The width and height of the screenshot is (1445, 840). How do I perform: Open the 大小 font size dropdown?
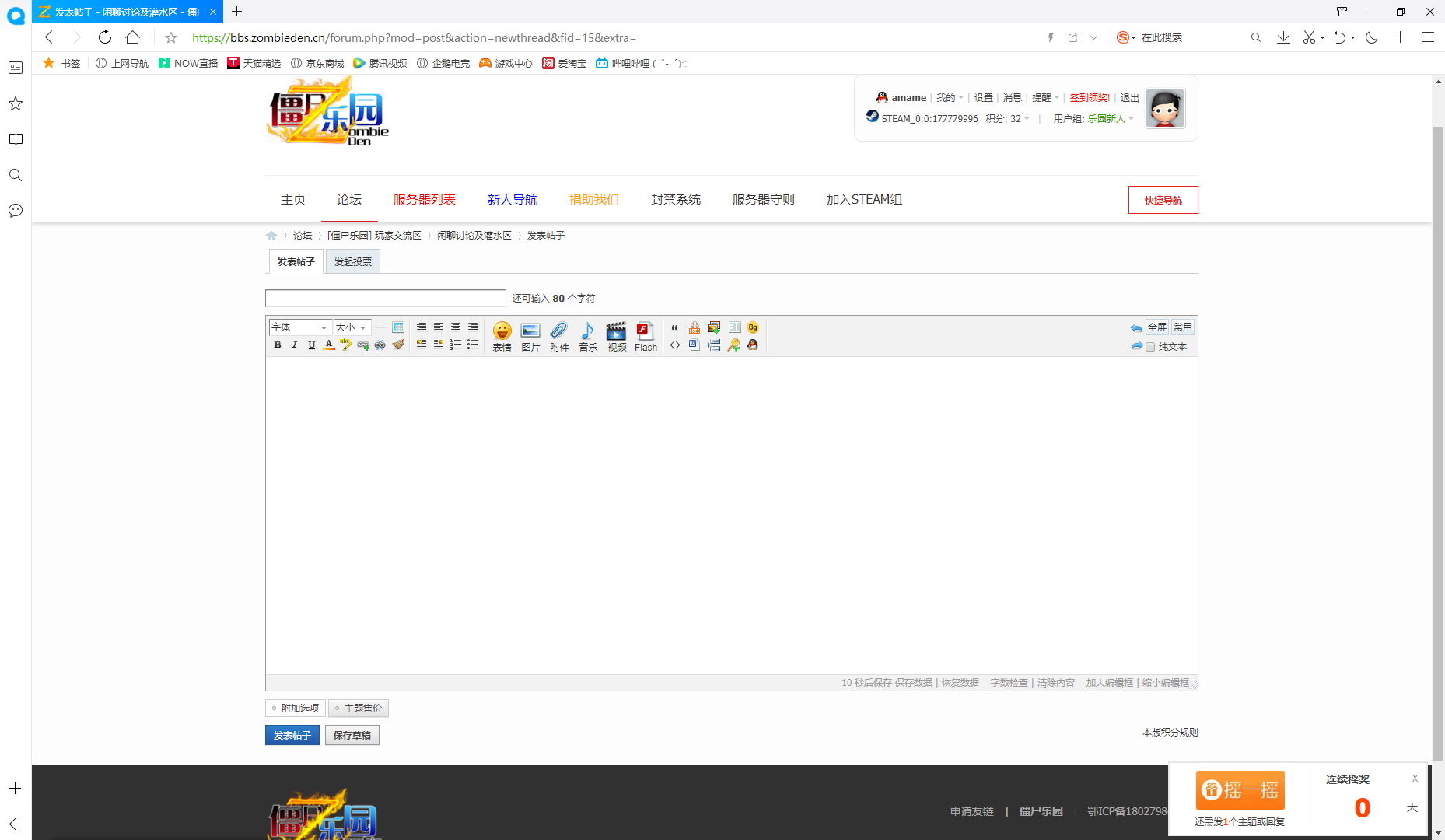(350, 327)
